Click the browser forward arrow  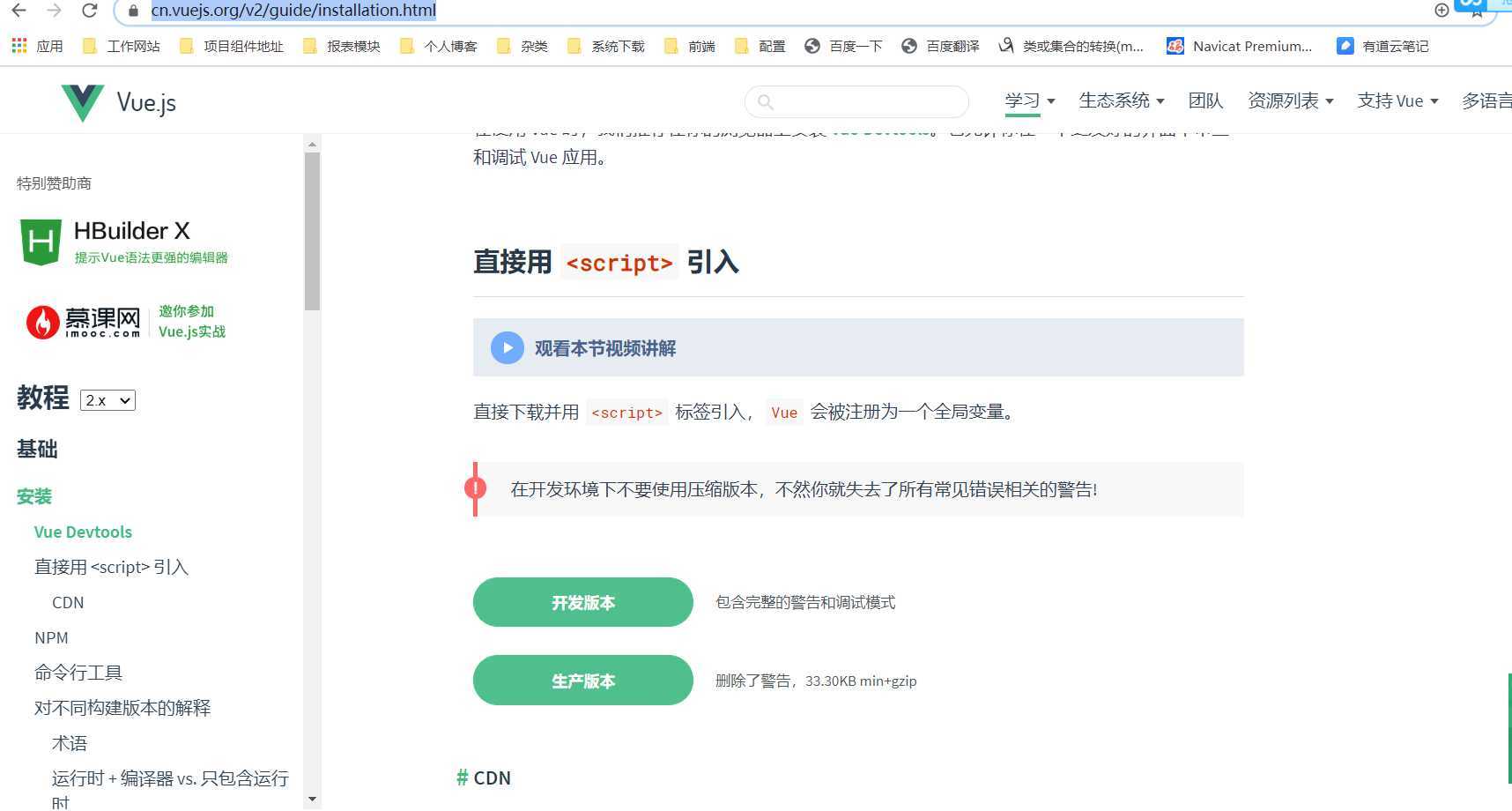tap(54, 11)
